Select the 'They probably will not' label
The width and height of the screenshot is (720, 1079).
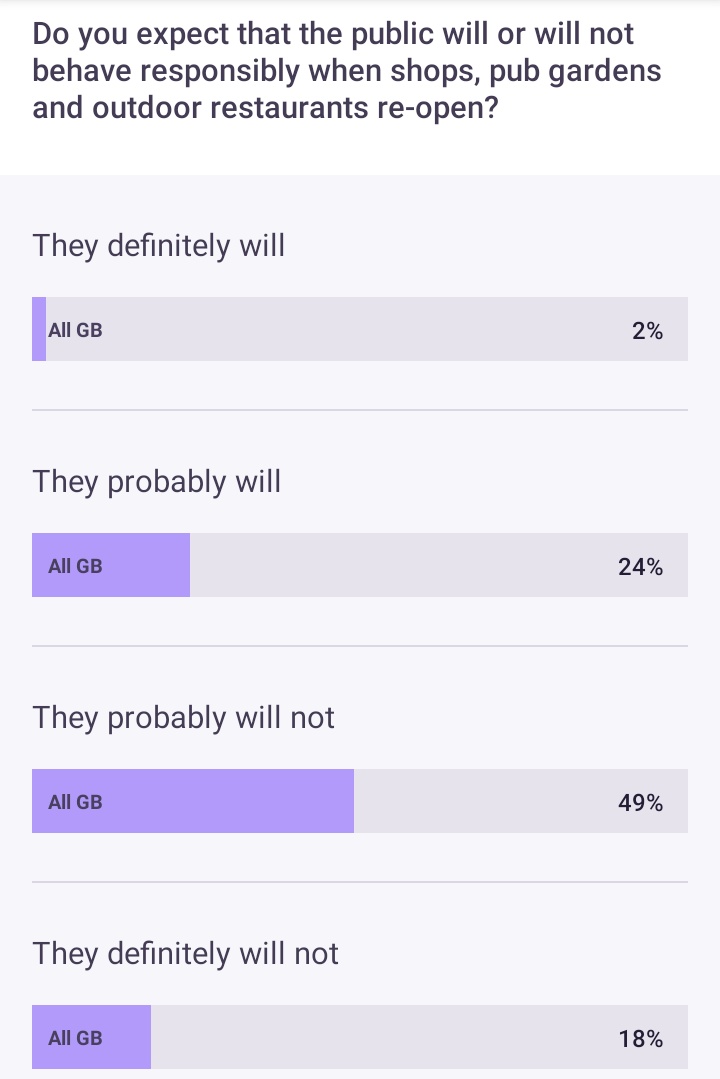(183, 718)
